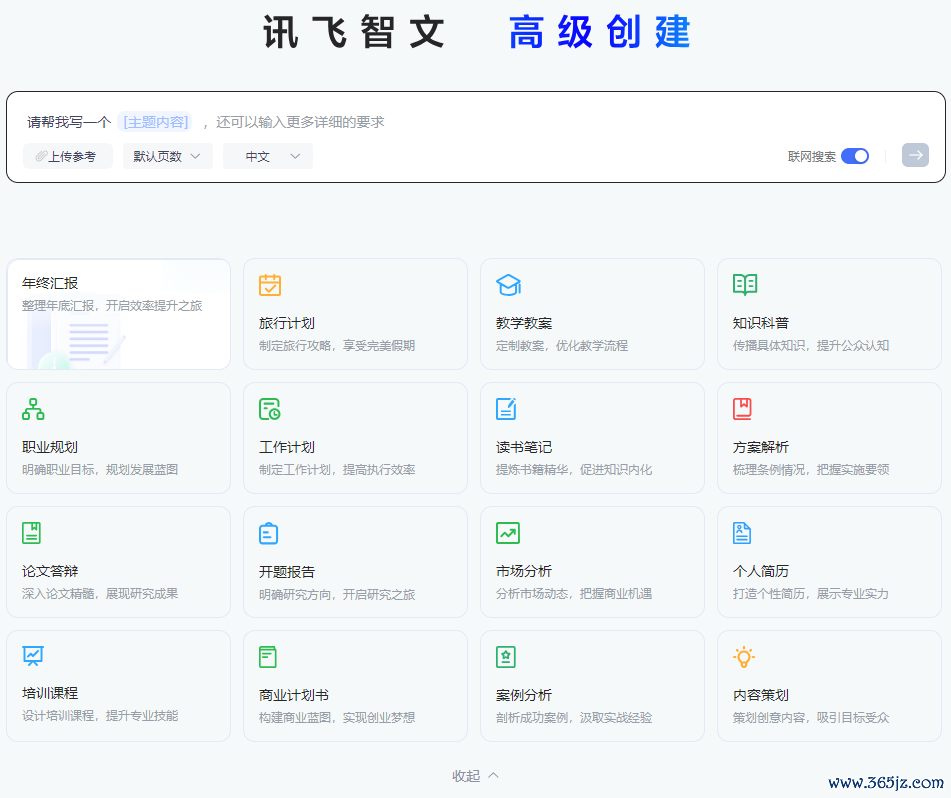Click description 整理年底汇报，开启效率提升之旅
The height and width of the screenshot is (798, 951).
pyautogui.click(x=112, y=306)
